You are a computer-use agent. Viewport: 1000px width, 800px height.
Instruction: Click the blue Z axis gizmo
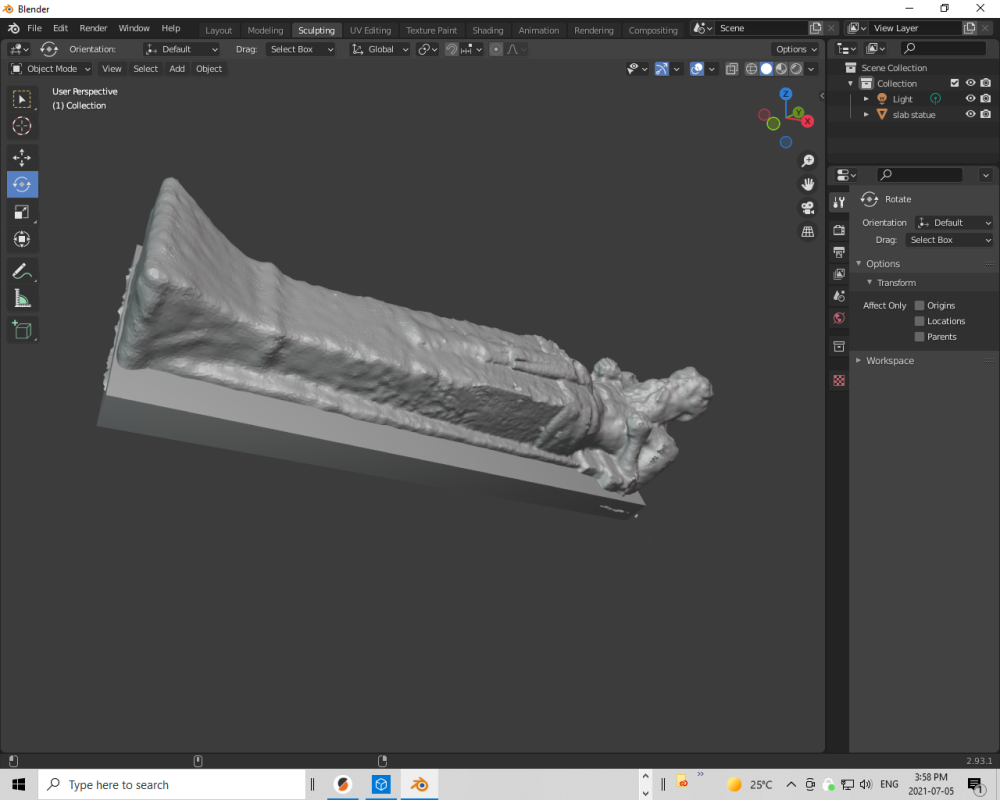pyautogui.click(x=786, y=94)
